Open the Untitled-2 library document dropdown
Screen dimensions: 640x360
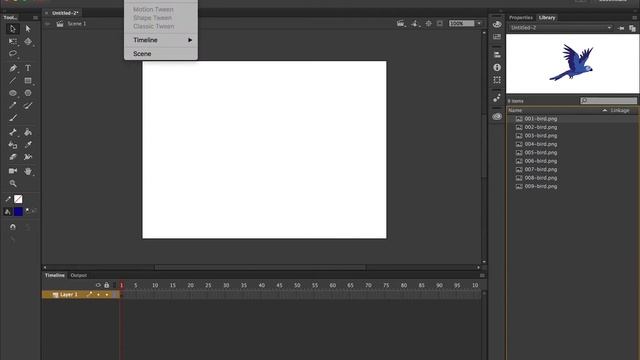coord(561,28)
